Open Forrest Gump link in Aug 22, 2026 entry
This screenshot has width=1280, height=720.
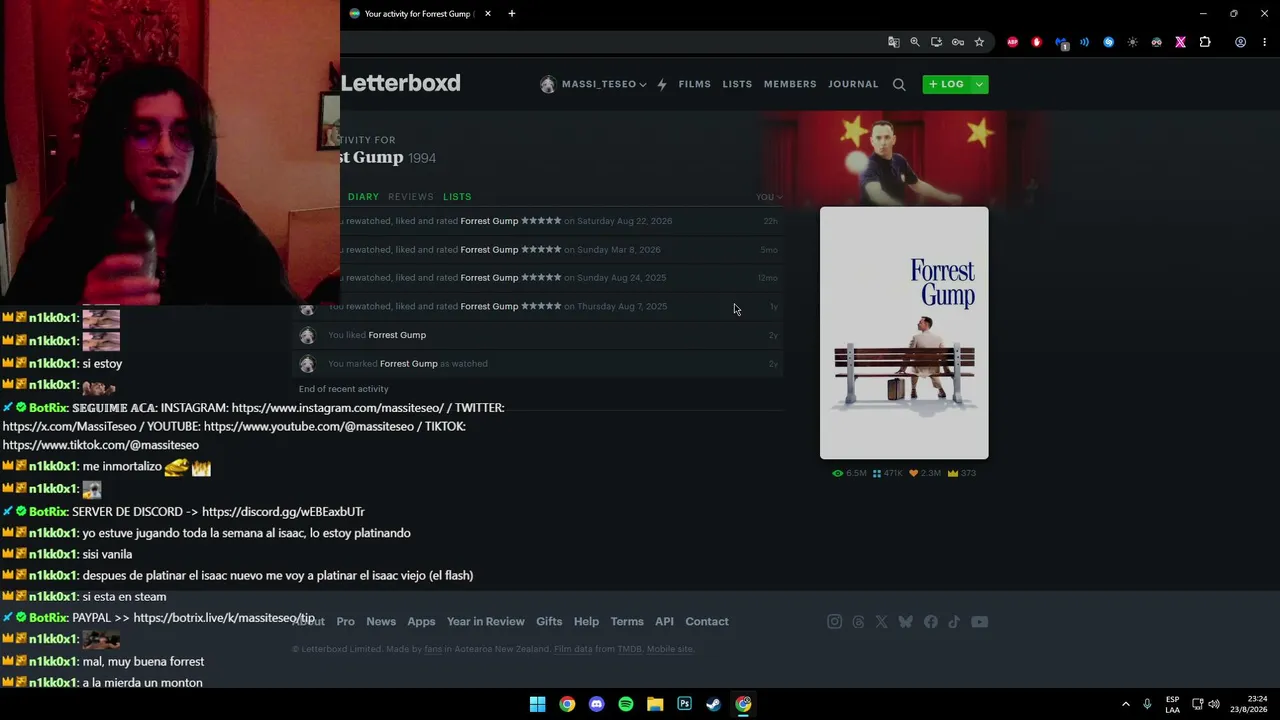tap(489, 221)
